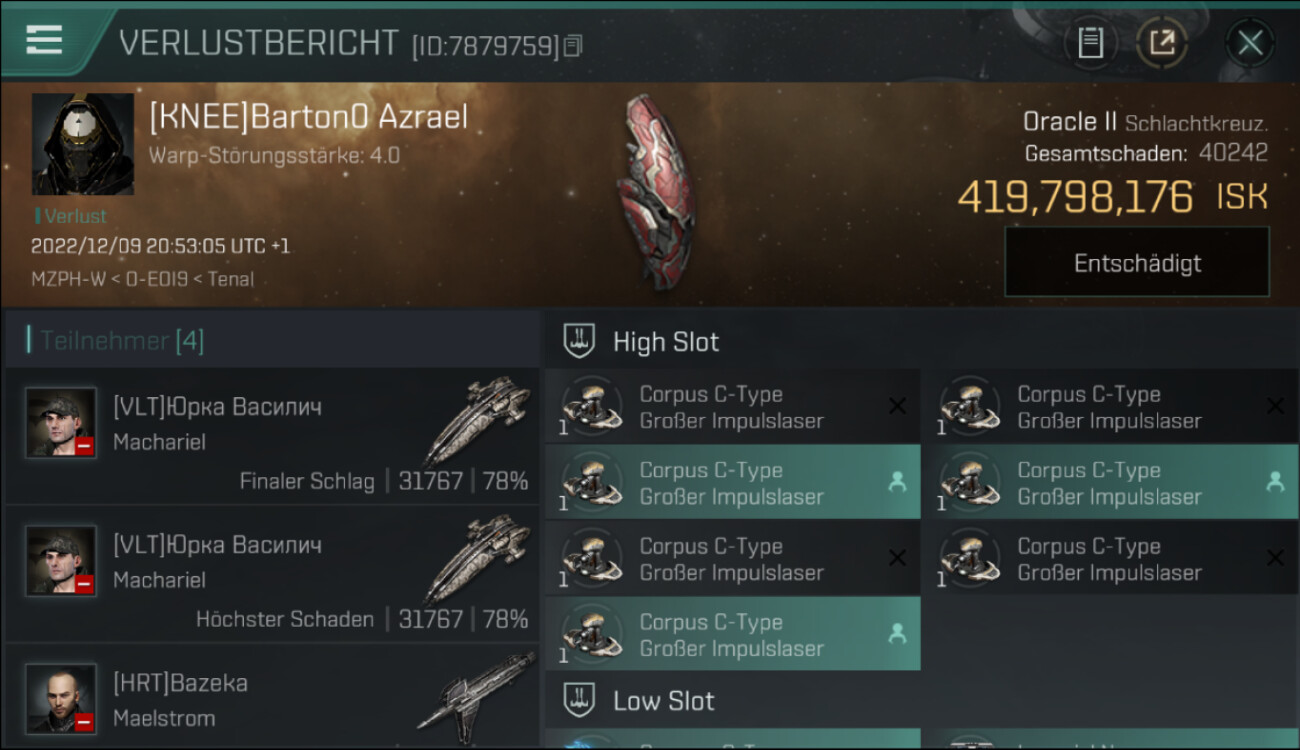Click person icon on second-row right laser

(1275, 482)
